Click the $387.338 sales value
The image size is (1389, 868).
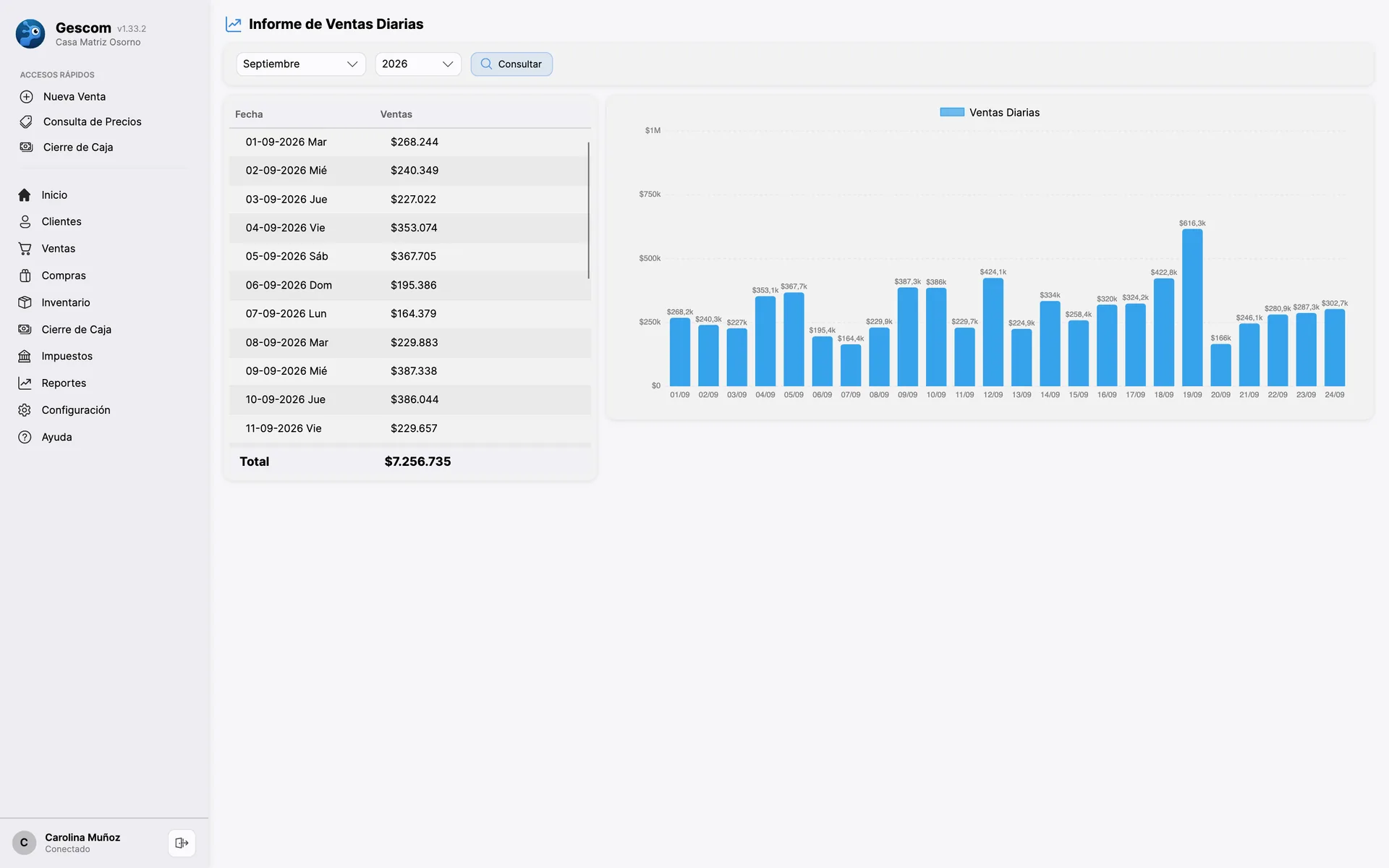tap(414, 371)
